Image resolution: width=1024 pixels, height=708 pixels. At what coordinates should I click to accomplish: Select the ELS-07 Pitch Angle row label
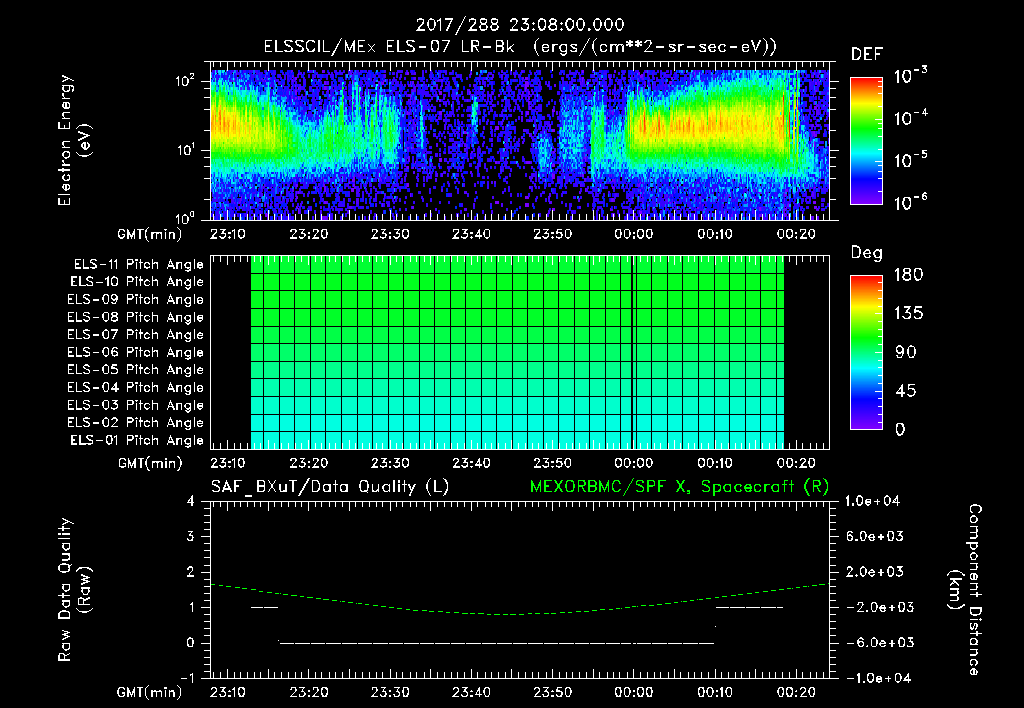(x=136, y=334)
